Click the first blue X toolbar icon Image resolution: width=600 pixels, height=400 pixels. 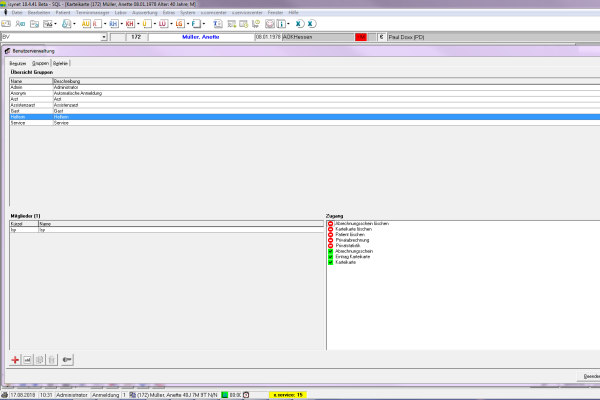pos(298,24)
